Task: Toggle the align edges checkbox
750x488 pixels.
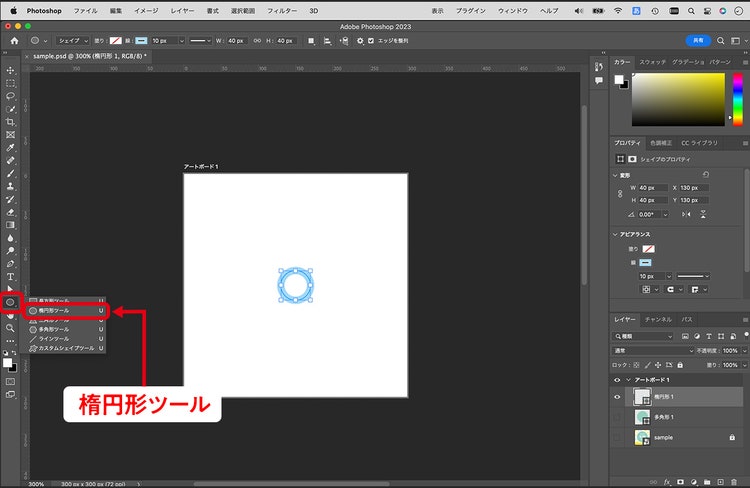Action: pos(371,41)
